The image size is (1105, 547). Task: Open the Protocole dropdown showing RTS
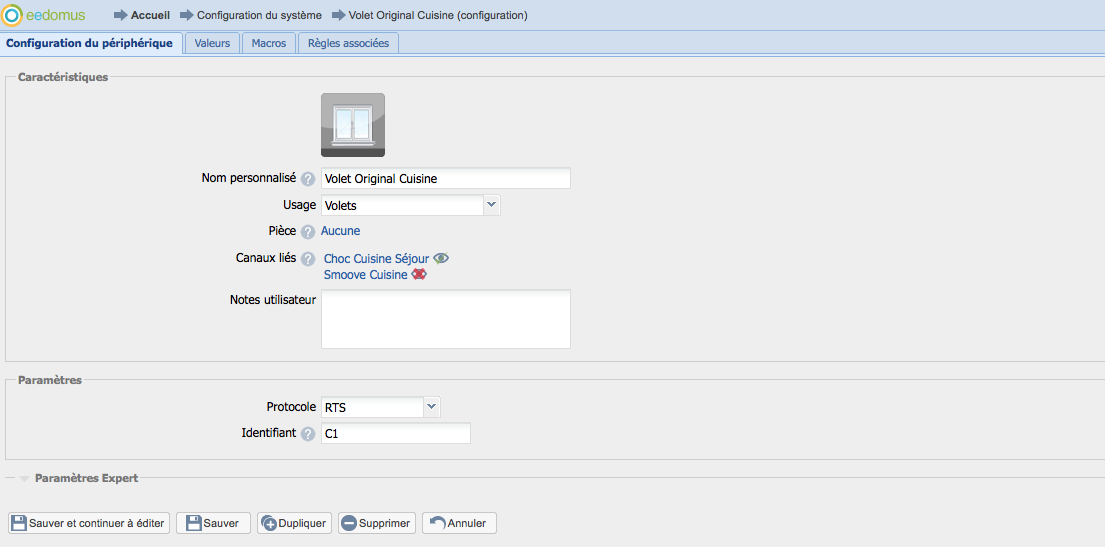pos(431,407)
